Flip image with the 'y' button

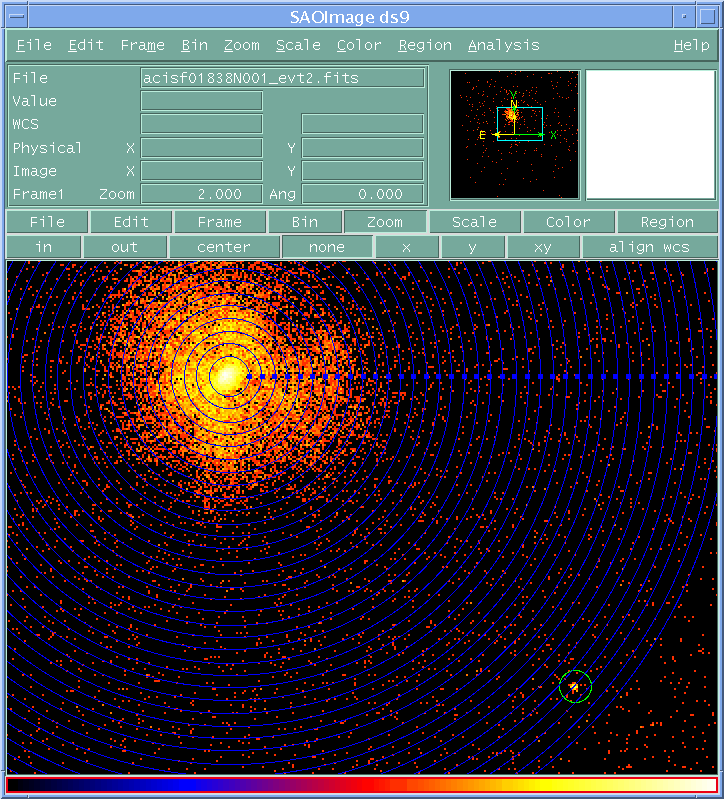(472, 247)
